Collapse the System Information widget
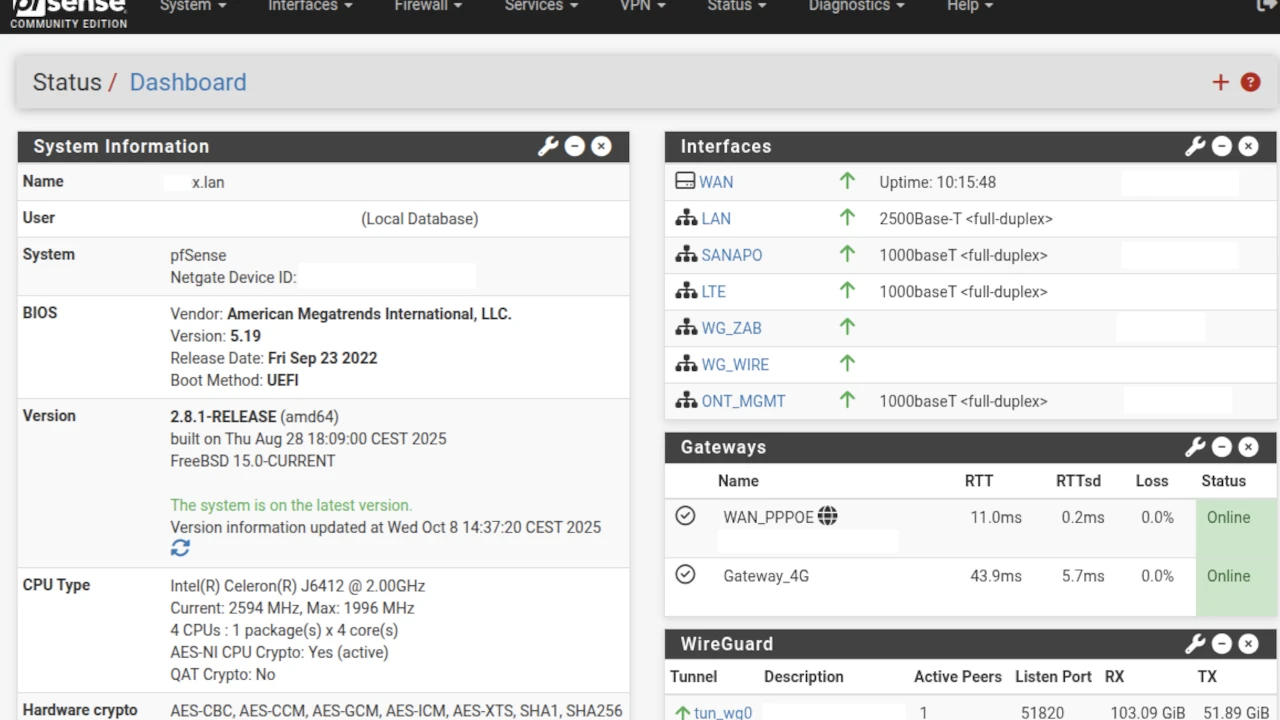Screen dimensions: 1280x720 tap(574, 147)
